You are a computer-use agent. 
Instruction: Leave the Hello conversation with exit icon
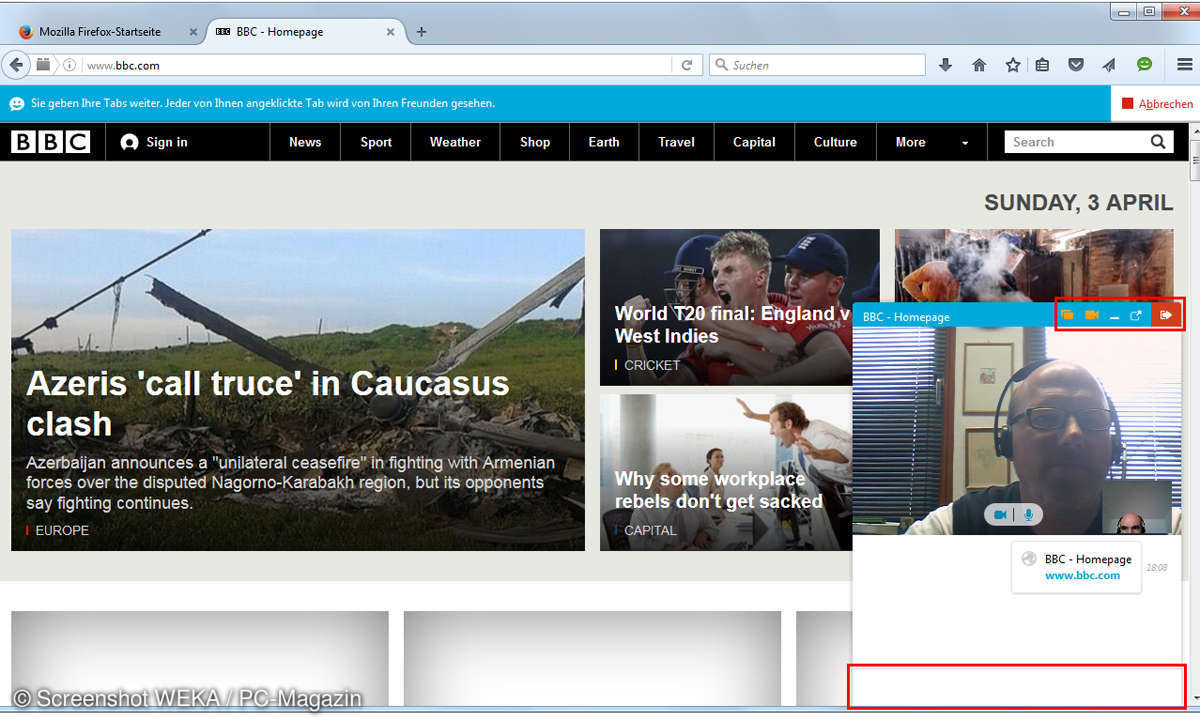click(1167, 315)
